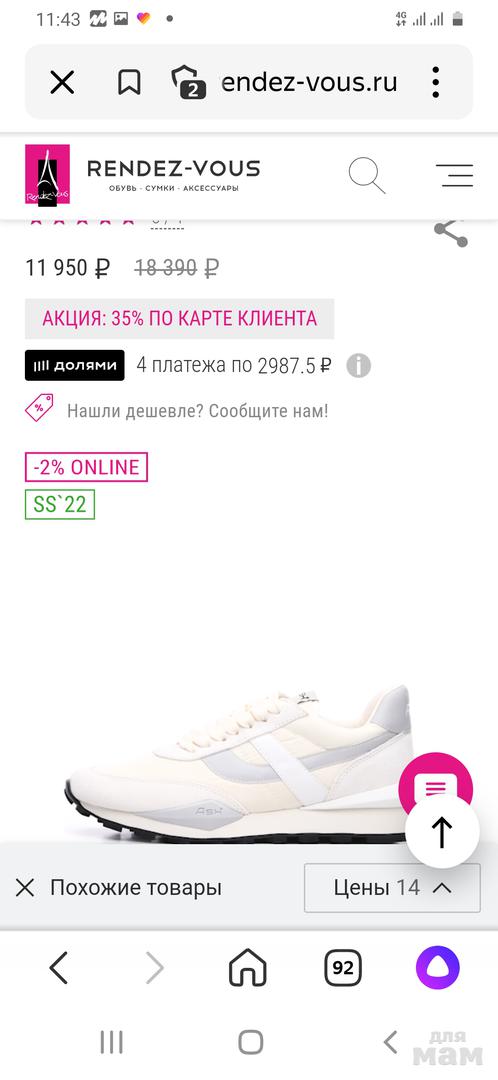Dismiss the Похожие товары panel
498x1080 pixels.
25,888
